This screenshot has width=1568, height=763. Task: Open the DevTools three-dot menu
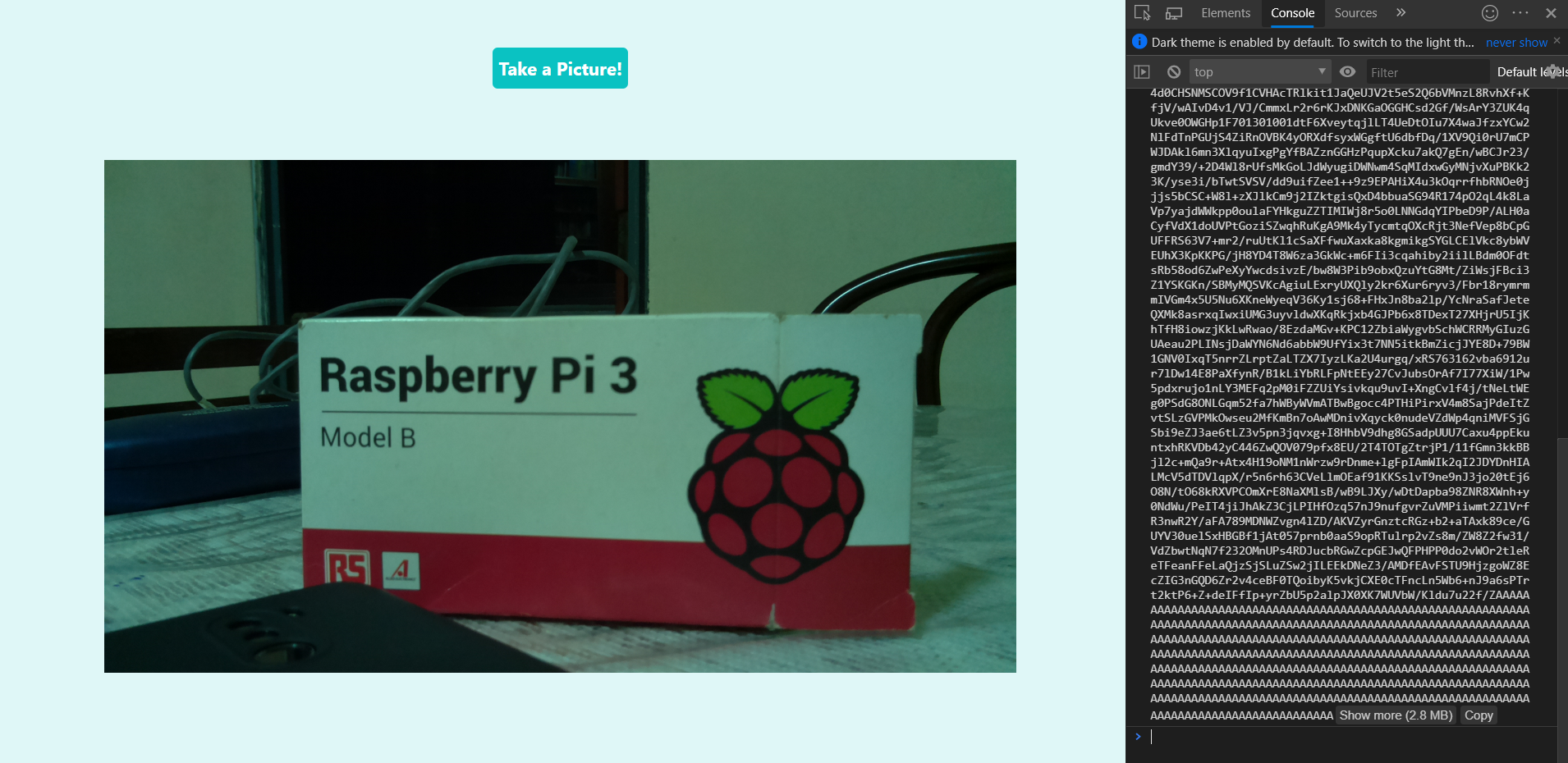pos(1520,13)
